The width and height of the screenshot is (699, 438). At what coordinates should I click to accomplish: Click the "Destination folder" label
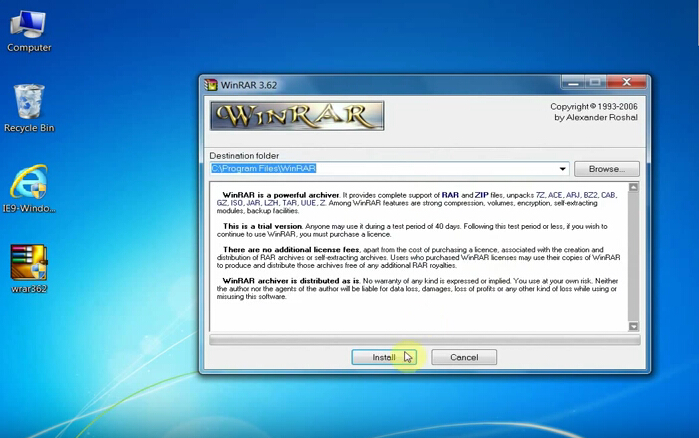pos(244,156)
